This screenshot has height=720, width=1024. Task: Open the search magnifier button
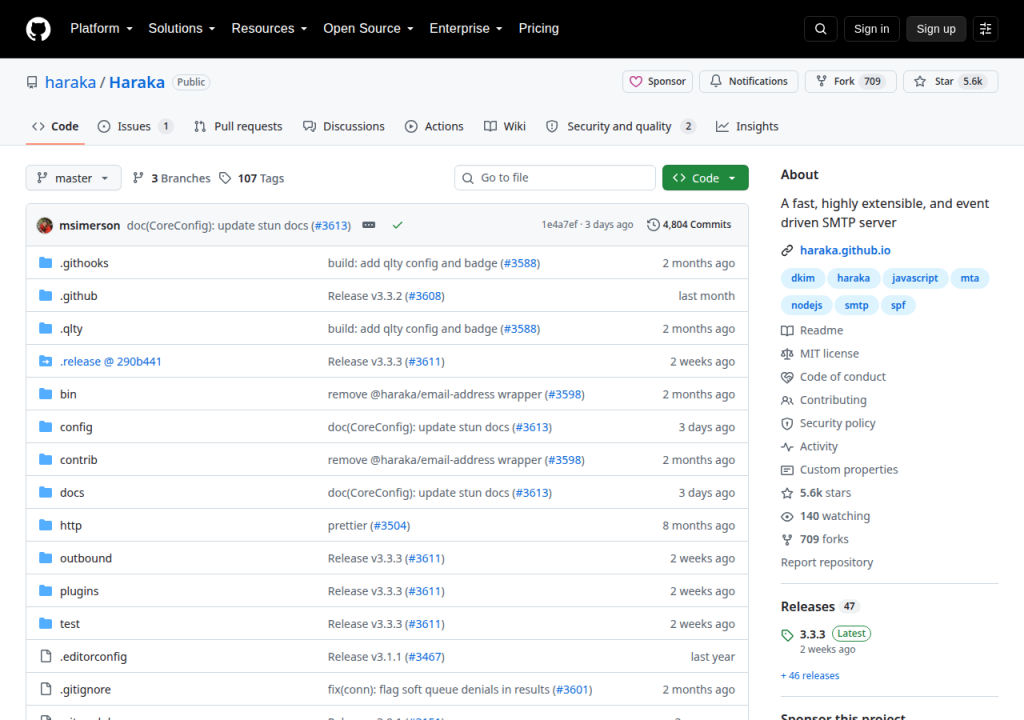tap(820, 29)
